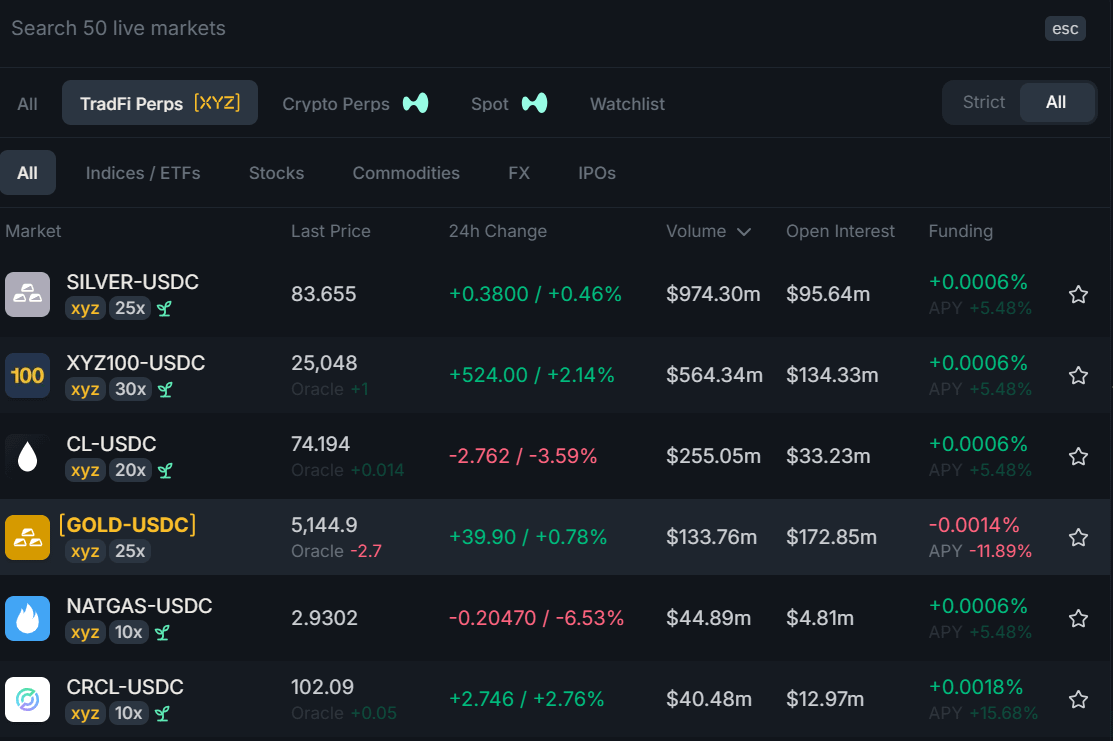
Task: Click the GOLD-USDC gold bars icon
Action: (27, 538)
